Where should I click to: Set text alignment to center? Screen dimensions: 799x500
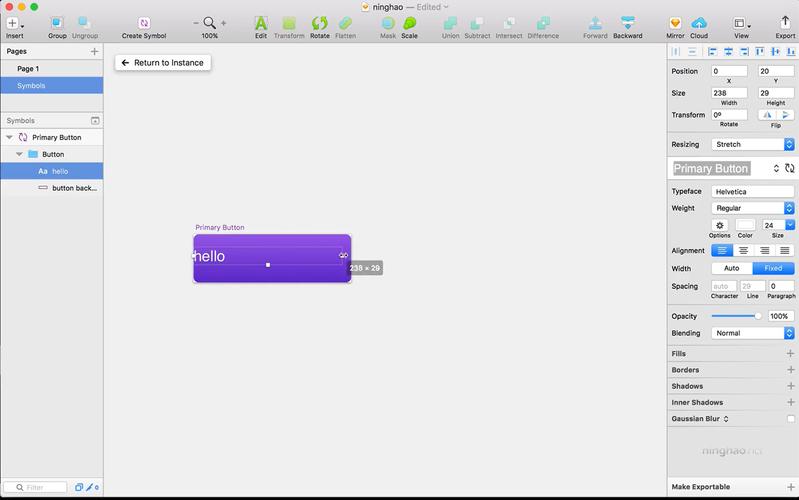[743, 251]
